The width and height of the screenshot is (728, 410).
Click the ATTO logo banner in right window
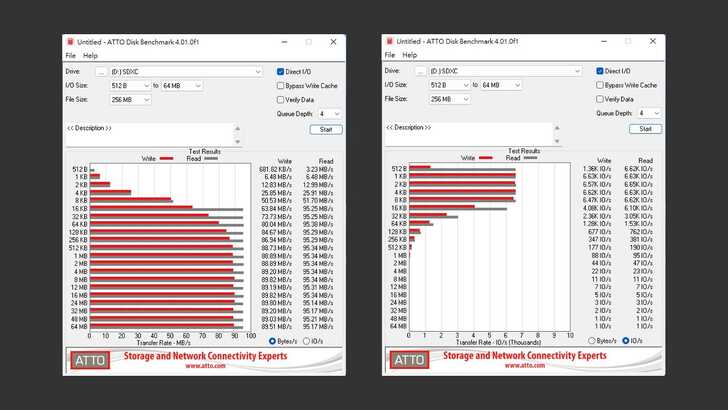tap(410, 360)
